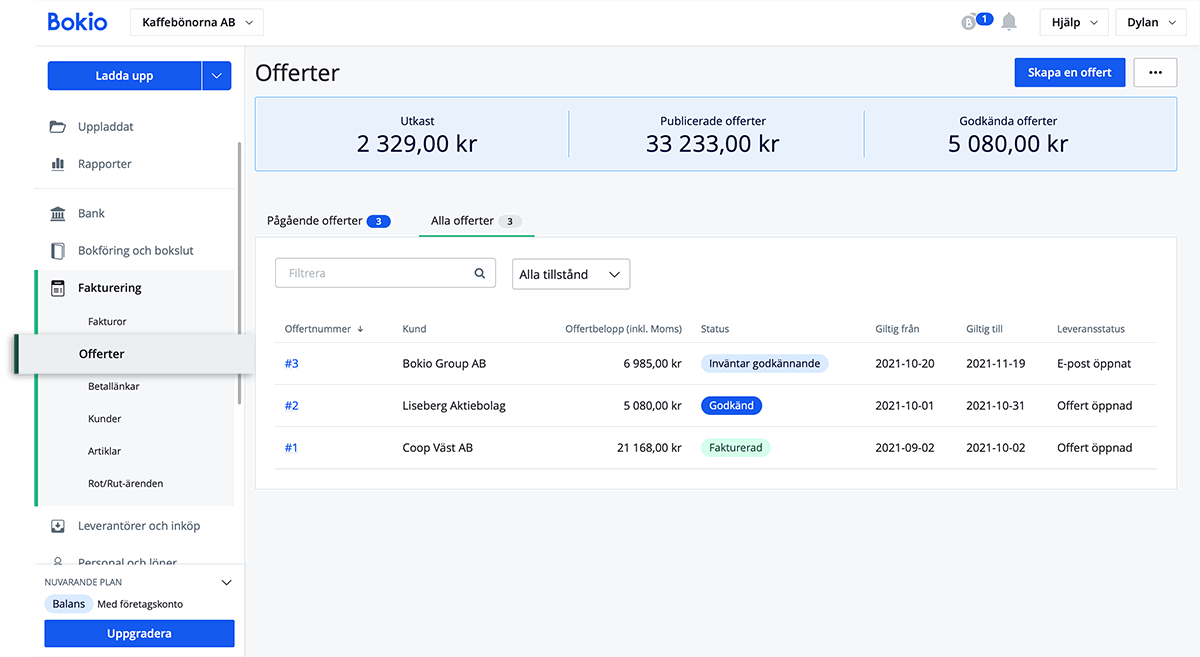
Task: Open notifications via the bell icon
Action: point(1009,20)
